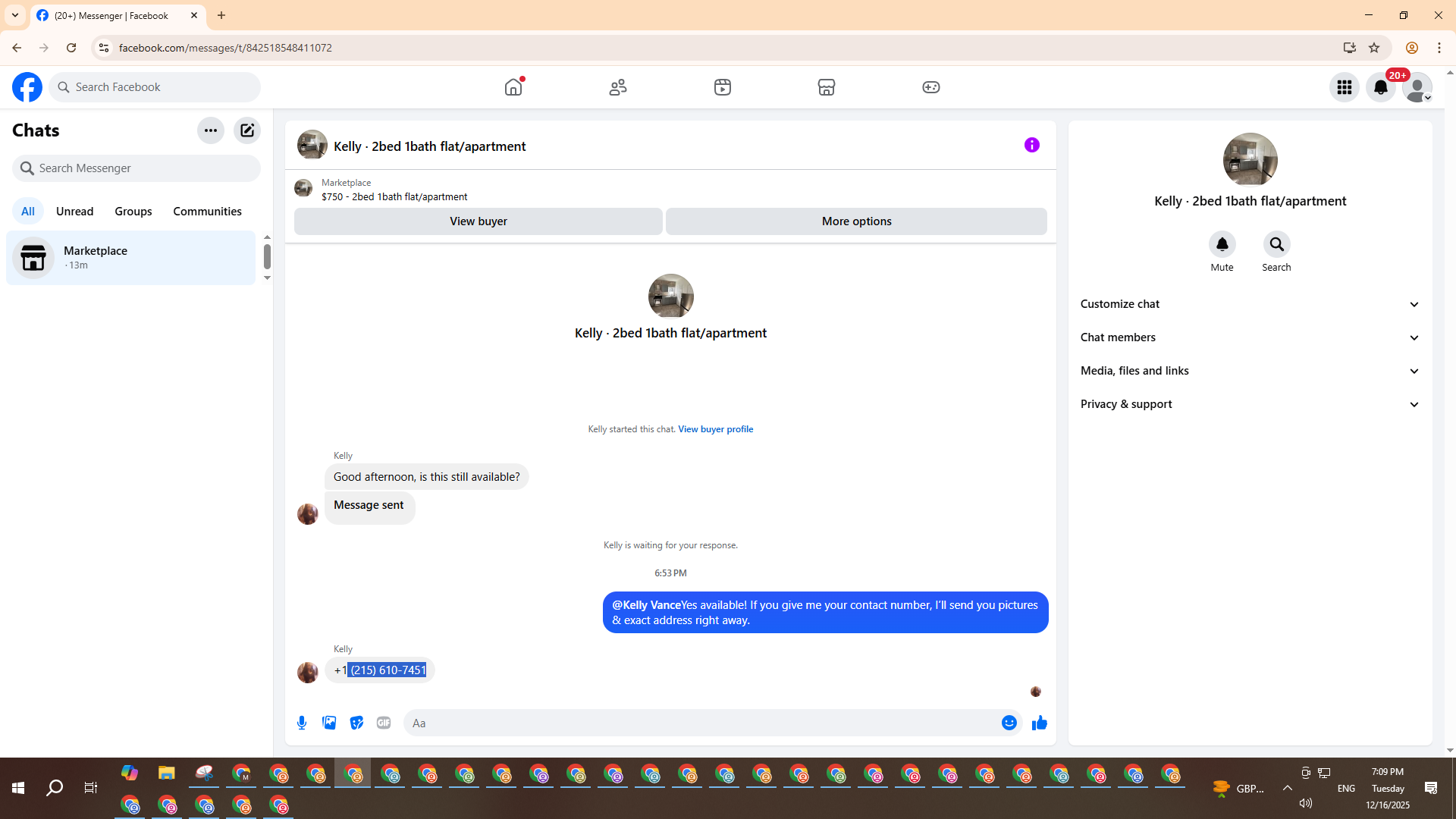Click the conversation information icon
This screenshot has height=819, width=1456.
pyautogui.click(x=1032, y=145)
